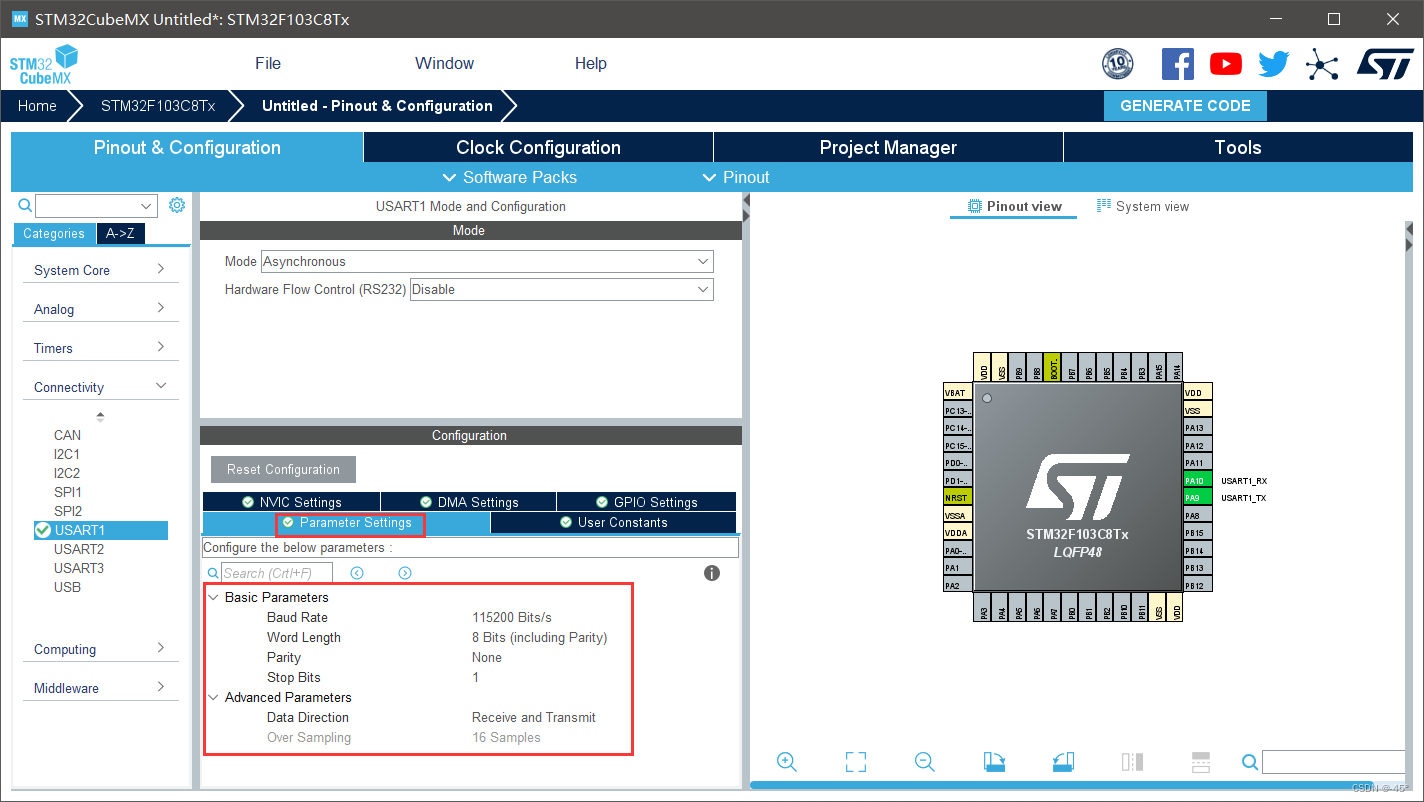Open Hardware Flow Control dropdown

pos(562,289)
